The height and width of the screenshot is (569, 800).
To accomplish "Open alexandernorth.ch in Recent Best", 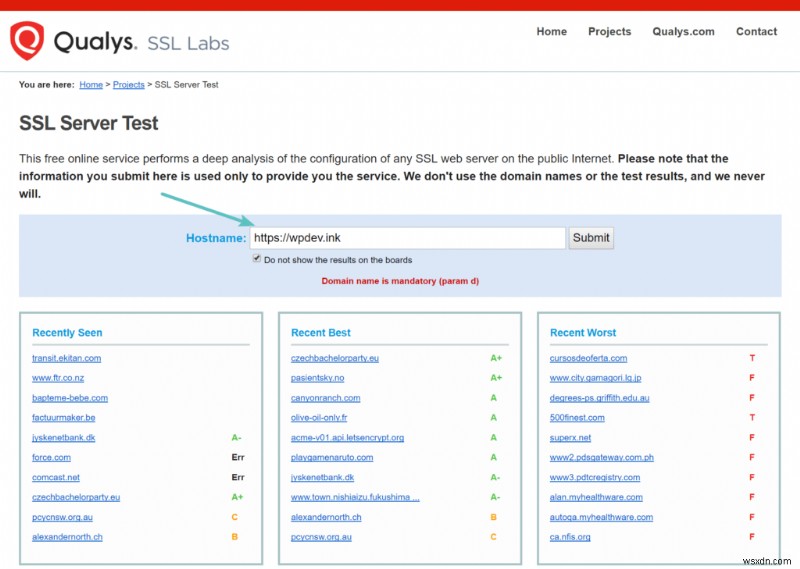I will coord(326,517).
